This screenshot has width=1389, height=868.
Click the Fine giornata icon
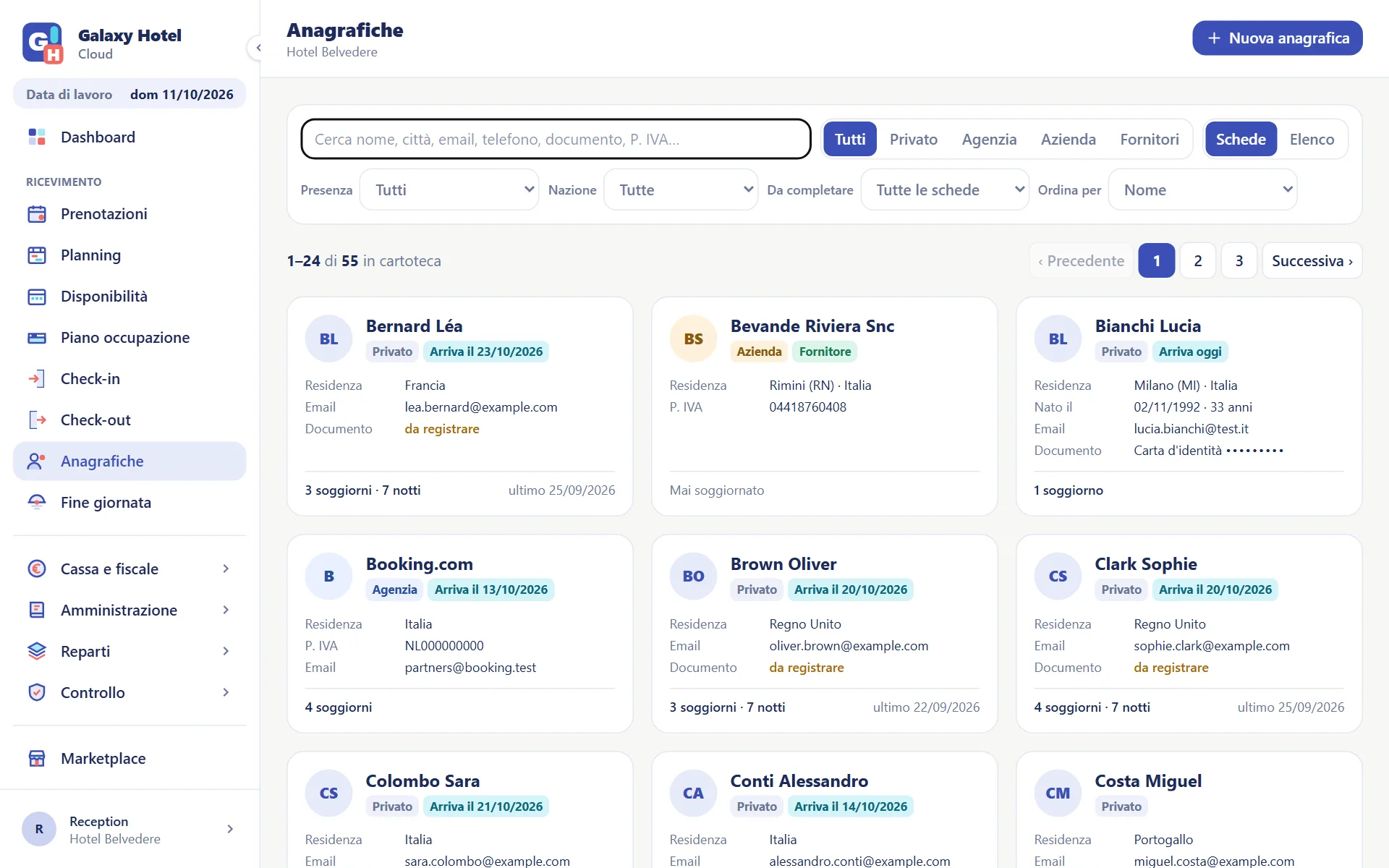[37, 502]
